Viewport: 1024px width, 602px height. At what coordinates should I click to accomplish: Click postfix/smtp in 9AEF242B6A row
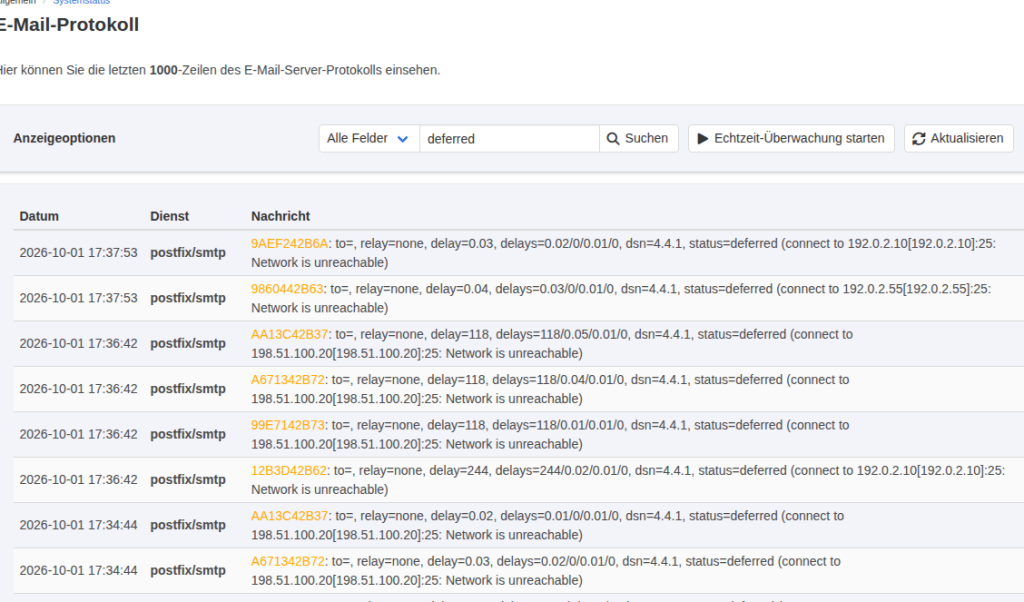pos(188,253)
